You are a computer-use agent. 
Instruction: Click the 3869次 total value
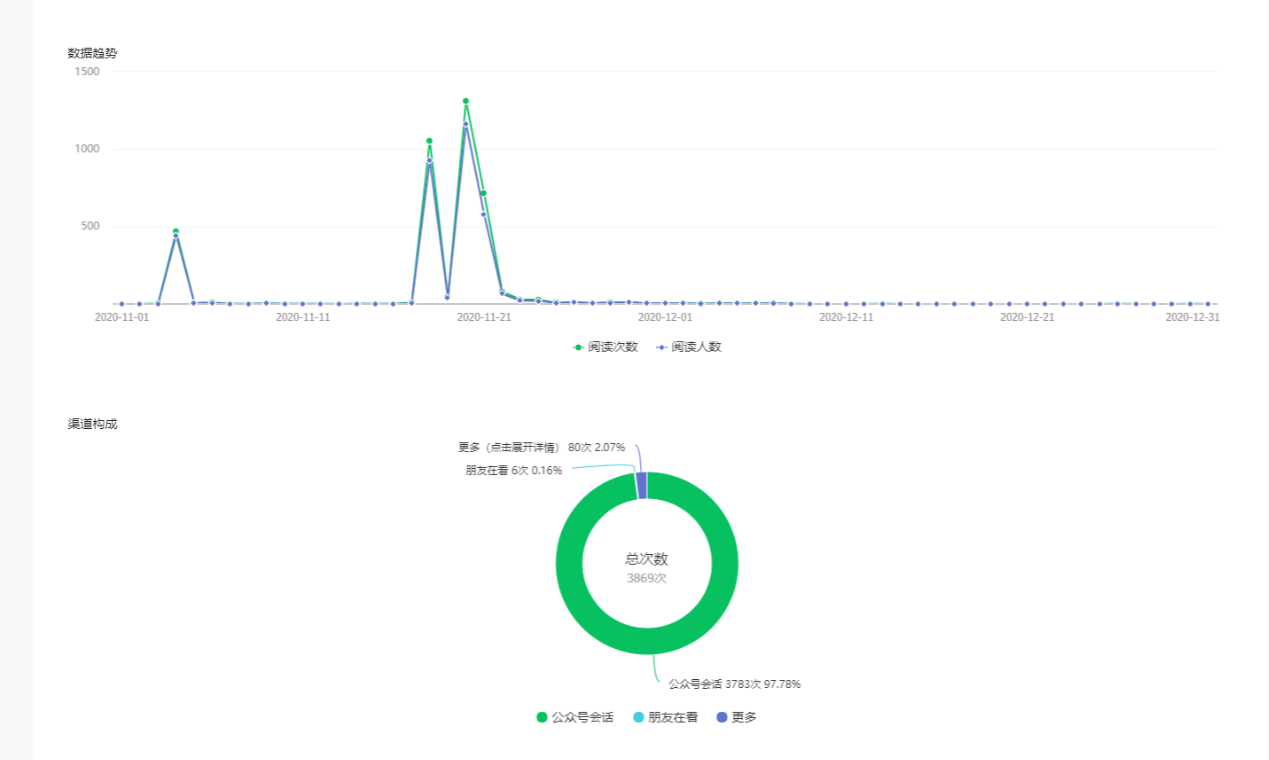tap(647, 578)
